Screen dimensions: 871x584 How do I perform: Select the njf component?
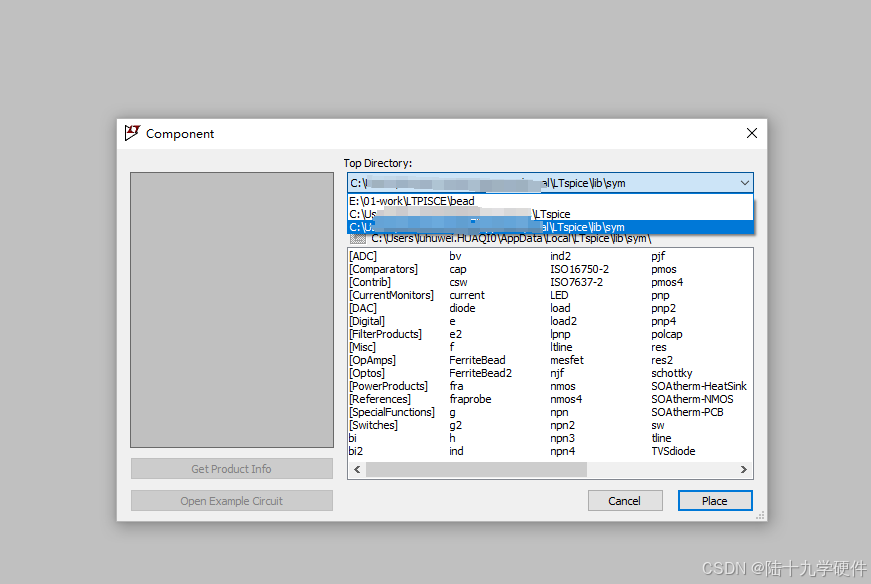coord(557,373)
